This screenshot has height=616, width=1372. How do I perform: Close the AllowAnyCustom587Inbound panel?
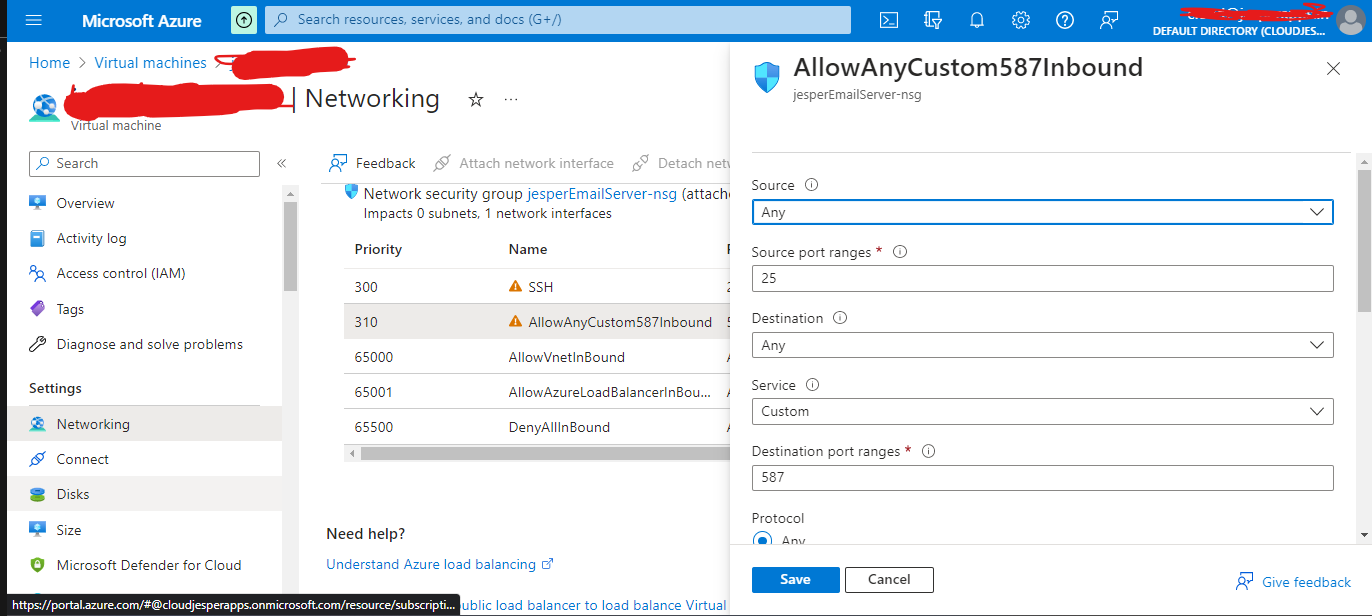coord(1333,68)
